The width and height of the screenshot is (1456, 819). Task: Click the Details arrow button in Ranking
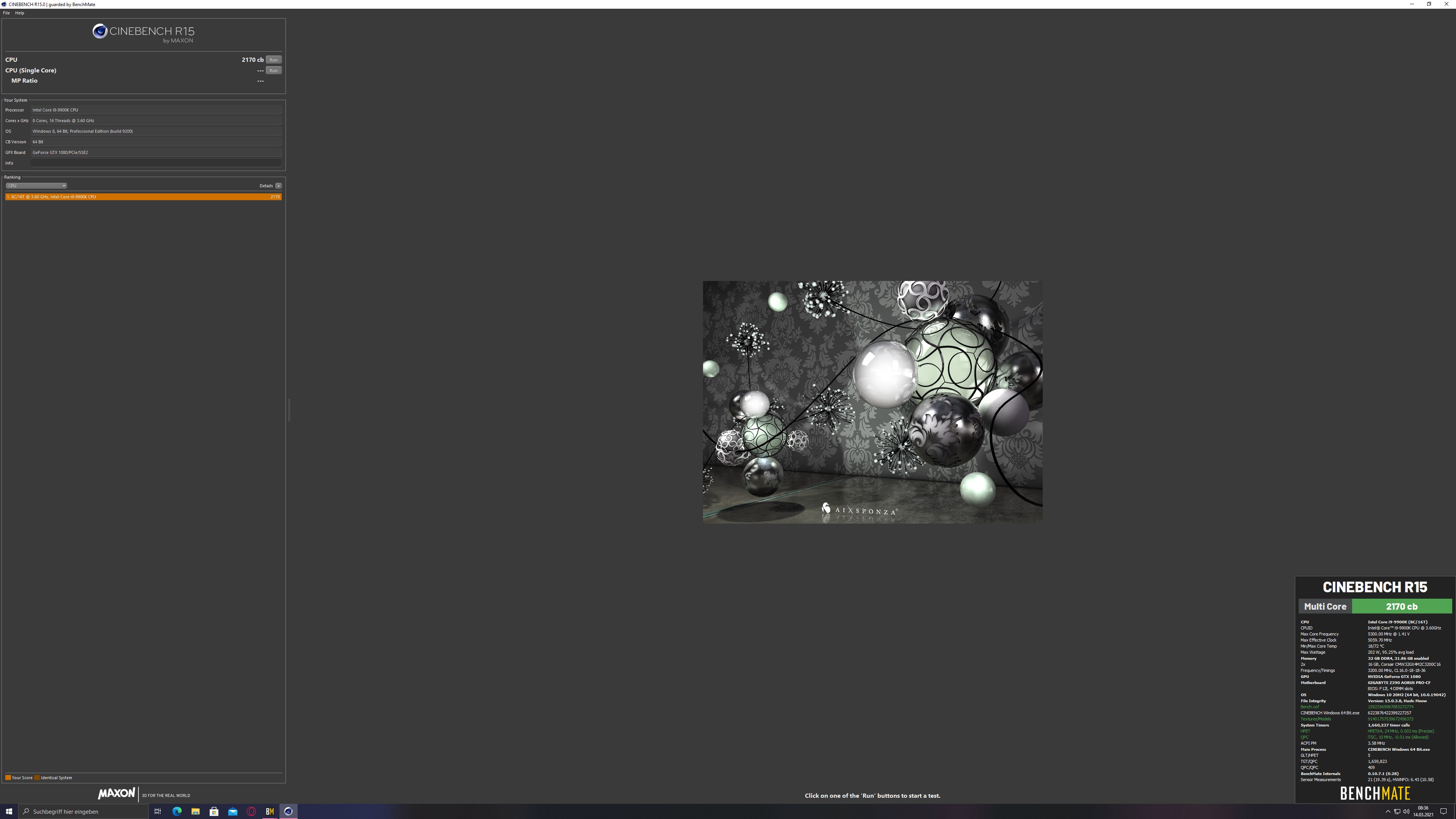279,185
